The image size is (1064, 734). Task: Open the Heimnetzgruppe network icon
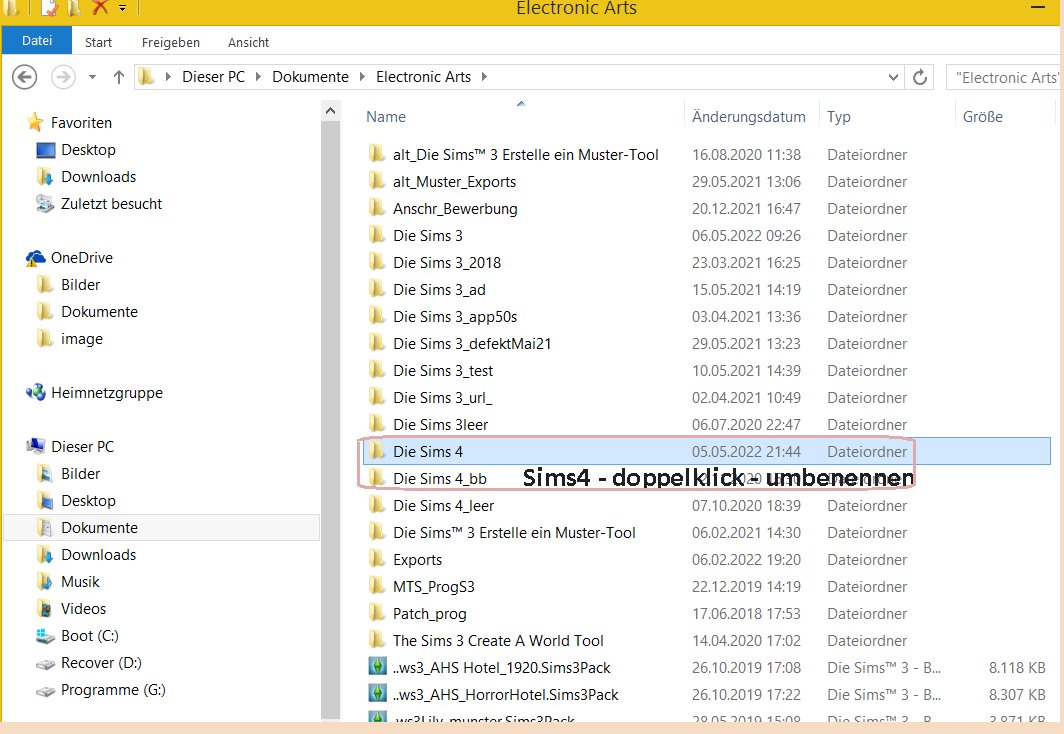click(x=36, y=393)
